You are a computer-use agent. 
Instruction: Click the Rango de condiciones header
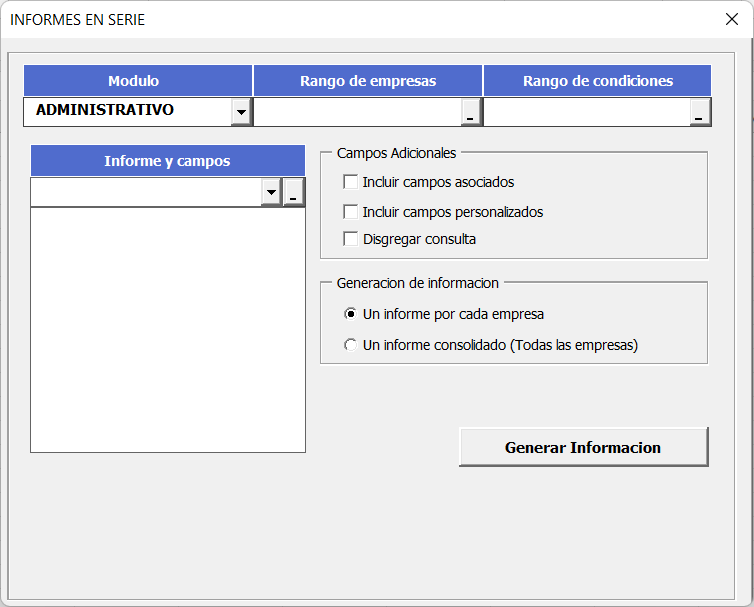click(597, 81)
